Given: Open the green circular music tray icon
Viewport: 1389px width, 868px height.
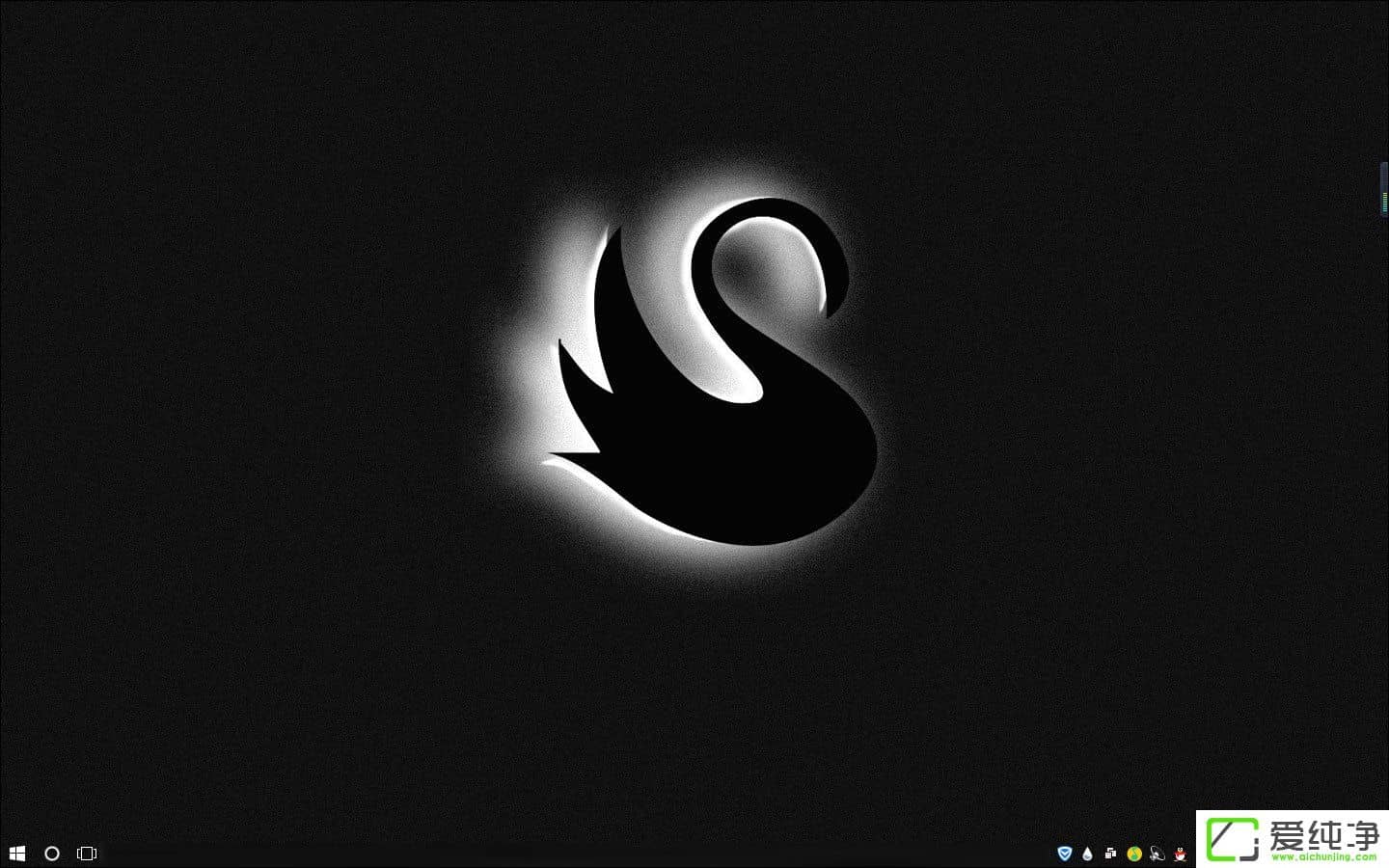Looking at the screenshot, I should coord(1134,854).
